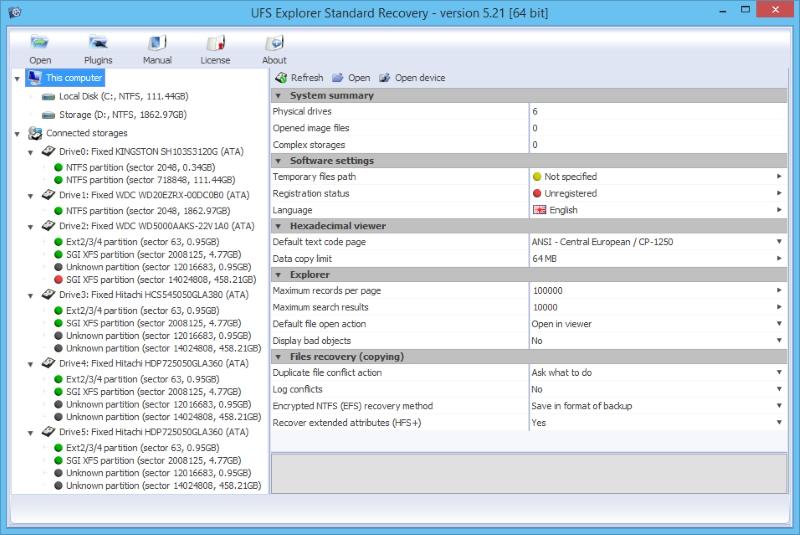Click the Complex storages row label
The image size is (800, 535).
tap(309, 145)
